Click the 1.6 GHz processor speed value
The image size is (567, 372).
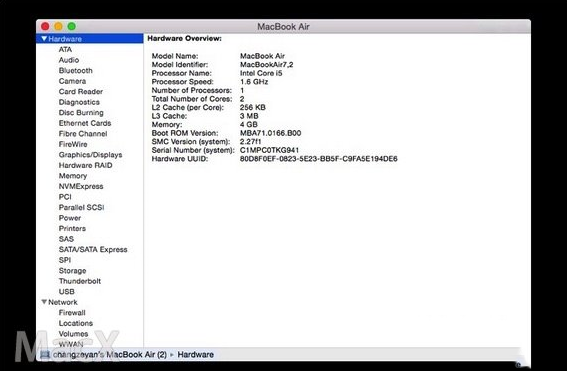click(x=254, y=82)
